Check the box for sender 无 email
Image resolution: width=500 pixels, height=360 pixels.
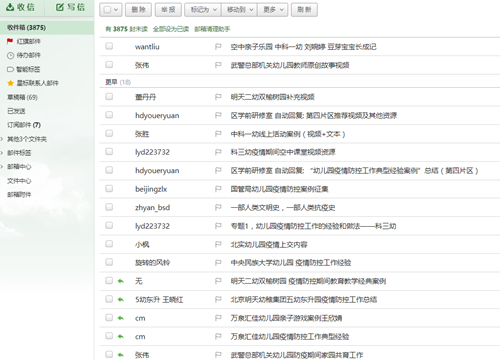pos(109,281)
